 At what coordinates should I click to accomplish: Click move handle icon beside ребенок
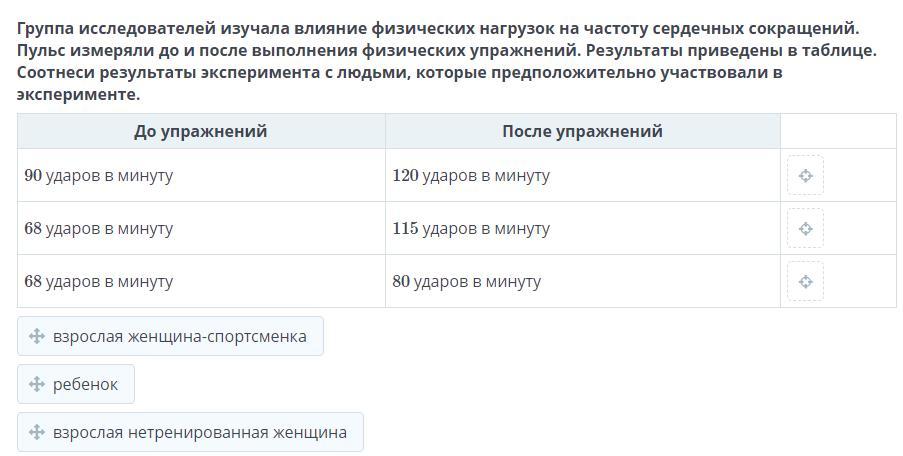37,384
